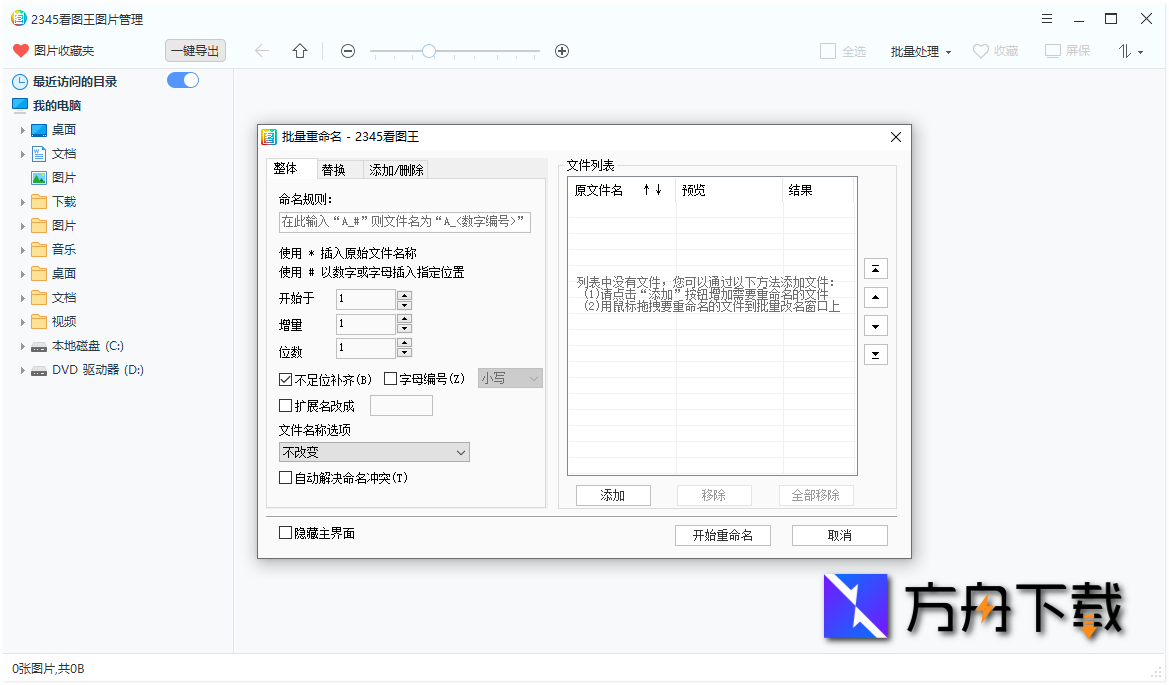The image size is (1169, 685).
Task: Open the 文件名称选项 dropdown
Action: coord(374,452)
